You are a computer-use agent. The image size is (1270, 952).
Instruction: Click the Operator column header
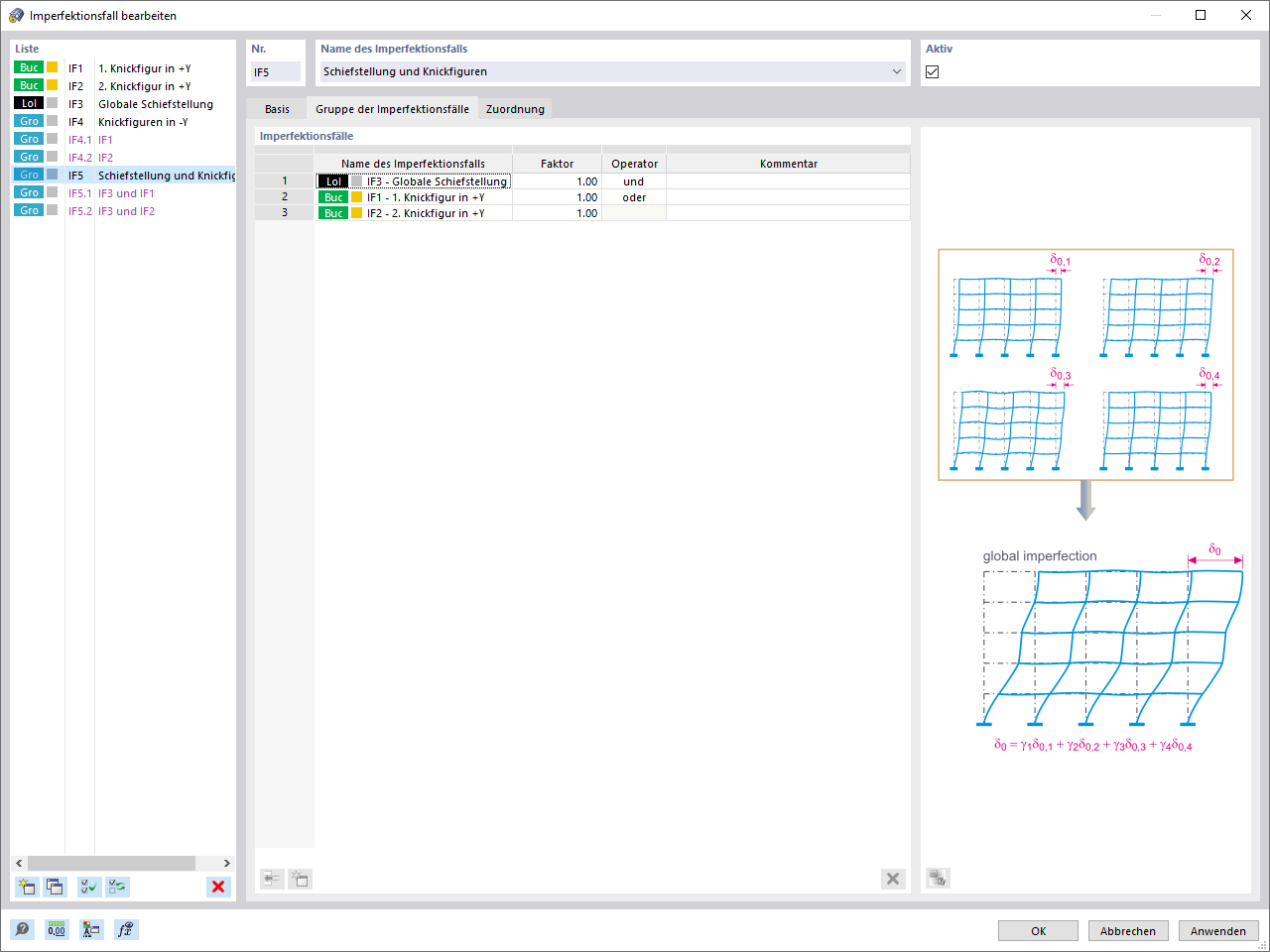point(634,164)
